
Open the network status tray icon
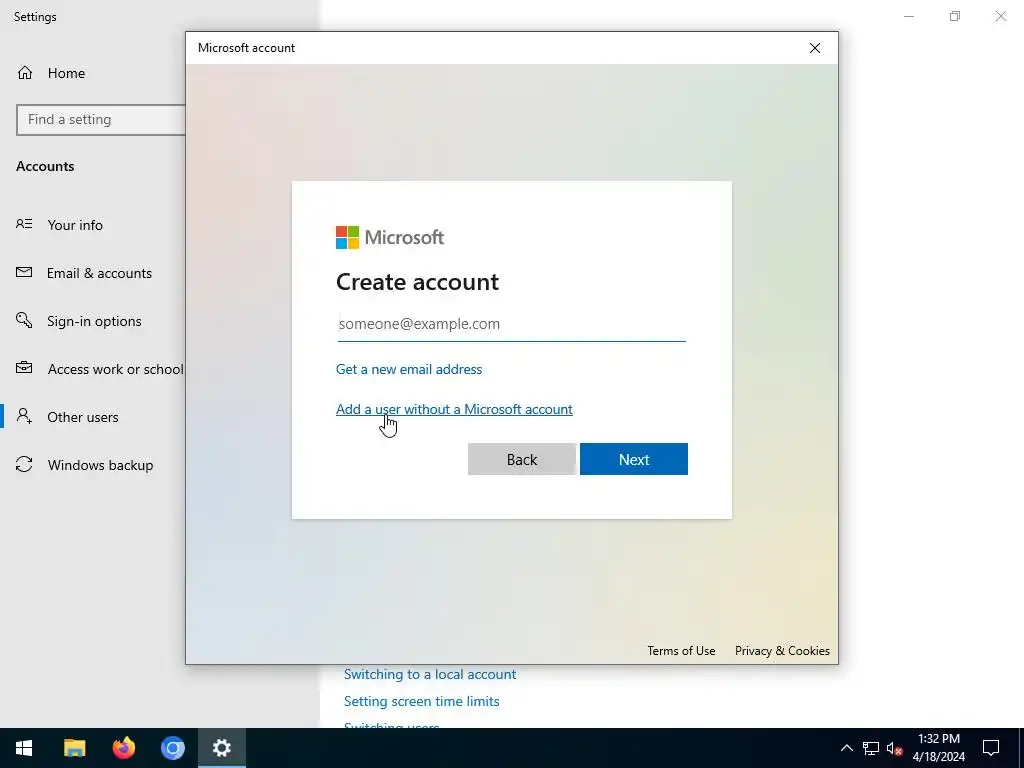(871, 748)
